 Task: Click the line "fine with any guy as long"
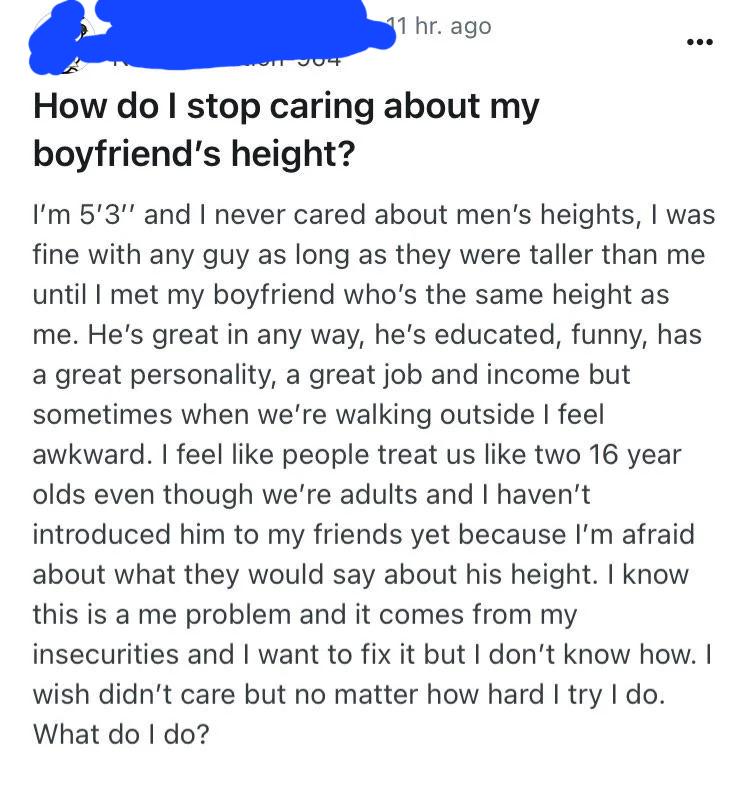pyautogui.click(x=369, y=255)
